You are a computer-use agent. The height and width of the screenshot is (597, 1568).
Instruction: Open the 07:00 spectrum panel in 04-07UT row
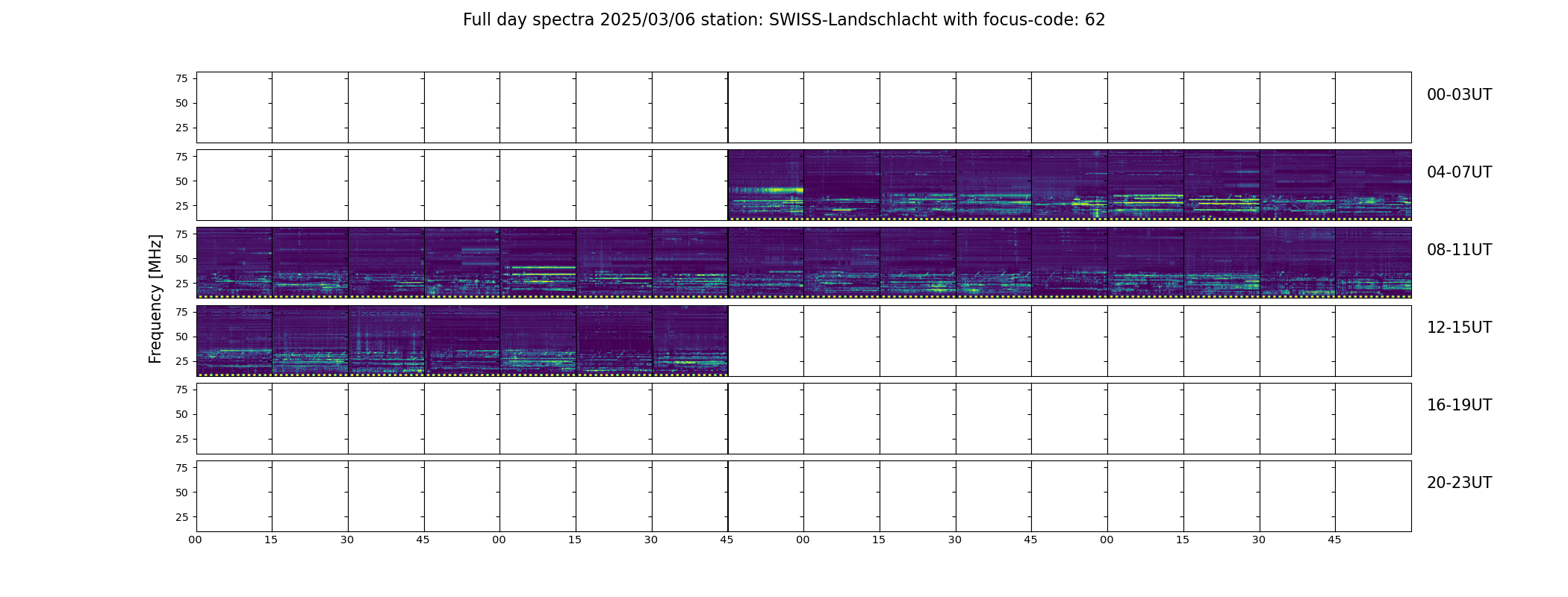pos(1146,185)
